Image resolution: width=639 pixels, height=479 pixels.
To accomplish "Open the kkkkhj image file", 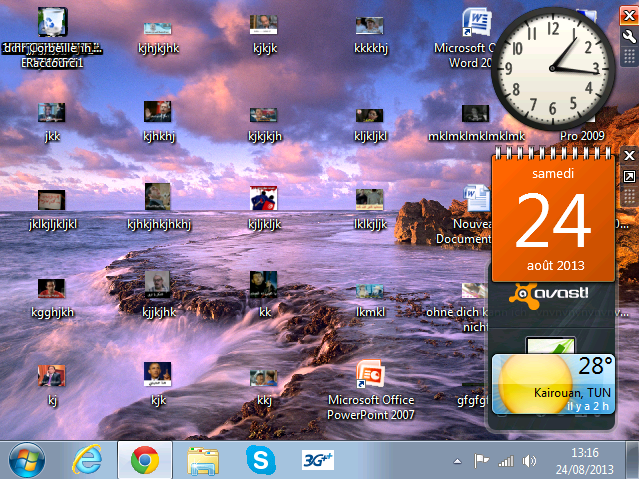I will (x=369, y=25).
